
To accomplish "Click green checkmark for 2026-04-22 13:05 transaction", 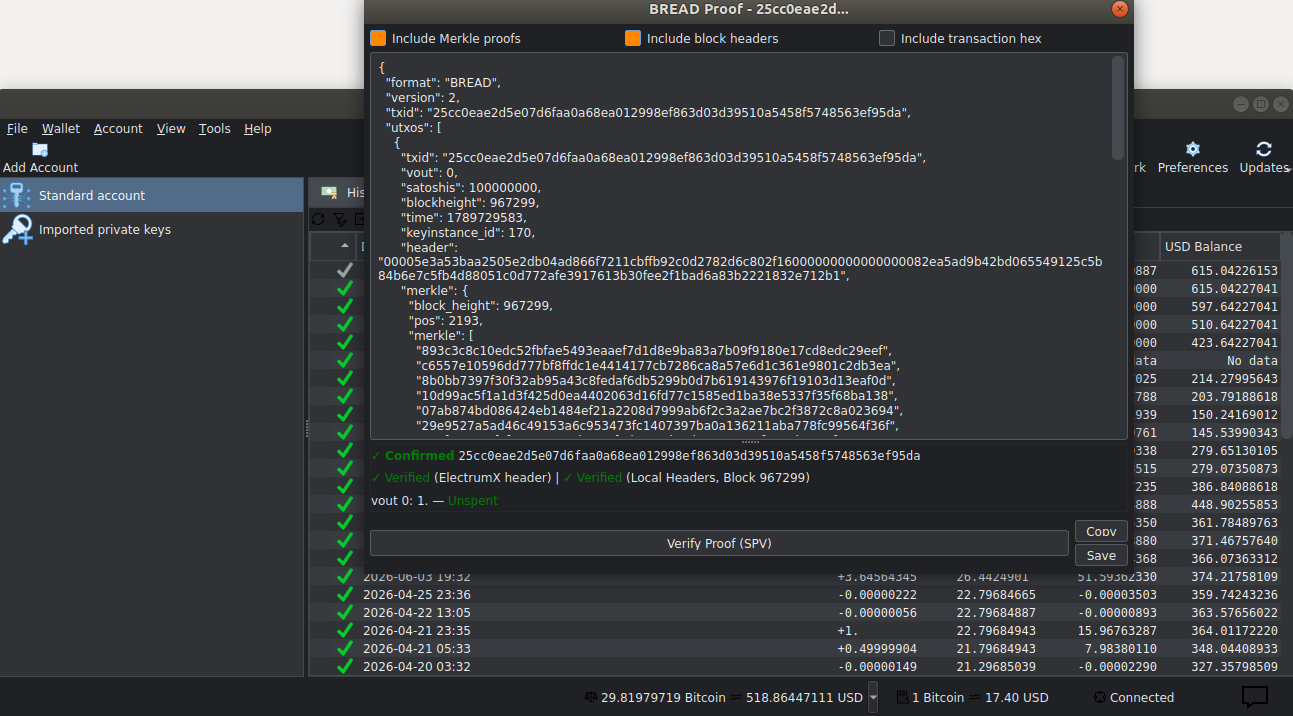I will click(x=345, y=612).
